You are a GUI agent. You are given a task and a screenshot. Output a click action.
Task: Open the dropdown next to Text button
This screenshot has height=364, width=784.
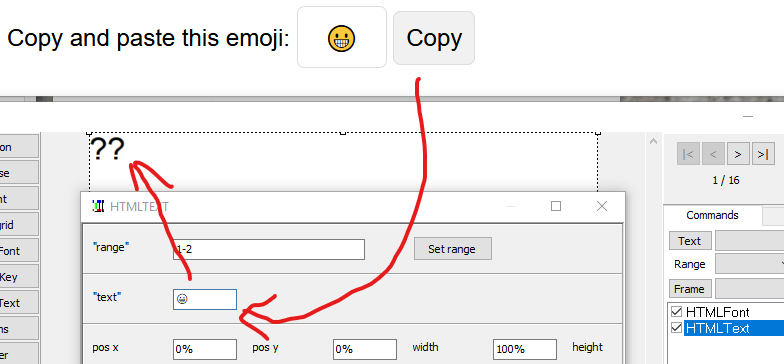tap(750, 241)
